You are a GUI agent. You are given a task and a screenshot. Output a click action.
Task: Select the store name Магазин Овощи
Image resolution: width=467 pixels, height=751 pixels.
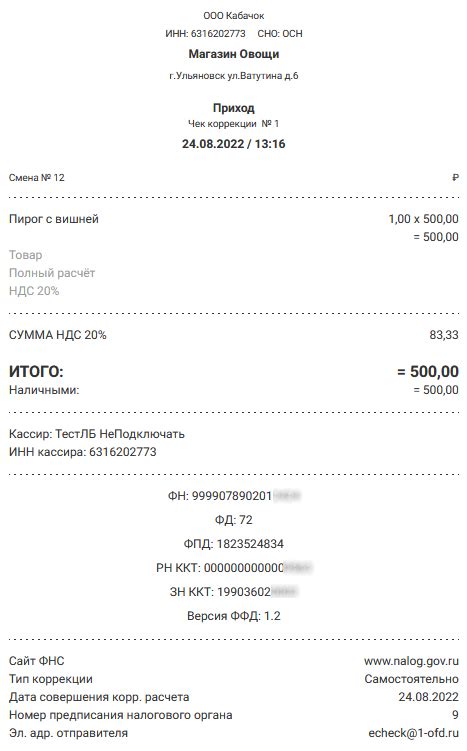click(x=234, y=54)
